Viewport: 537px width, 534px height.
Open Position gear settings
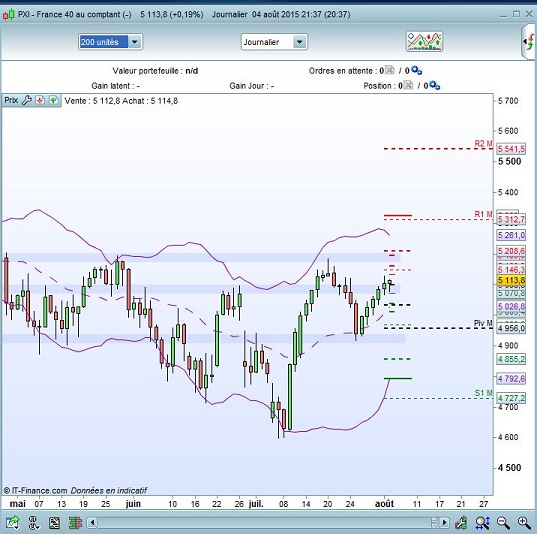(435, 85)
